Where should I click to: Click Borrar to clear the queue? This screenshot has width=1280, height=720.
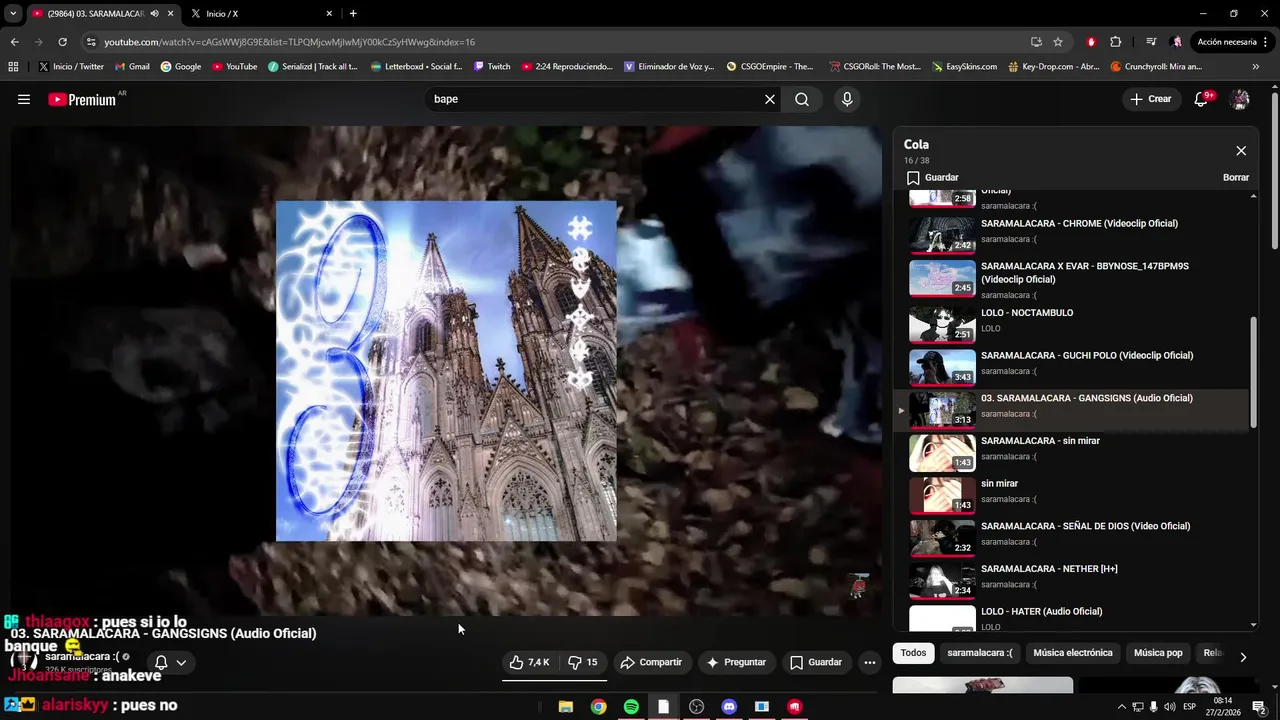tap(1236, 177)
